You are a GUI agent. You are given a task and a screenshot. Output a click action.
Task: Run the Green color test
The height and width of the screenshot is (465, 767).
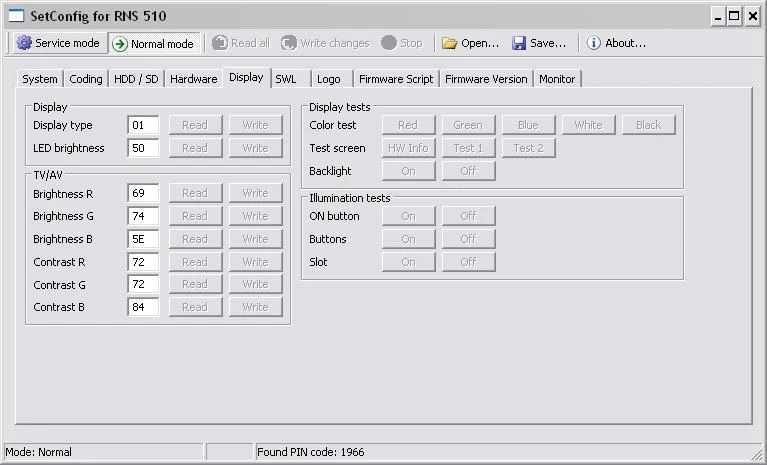pyautogui.click(x=468, y=125)
